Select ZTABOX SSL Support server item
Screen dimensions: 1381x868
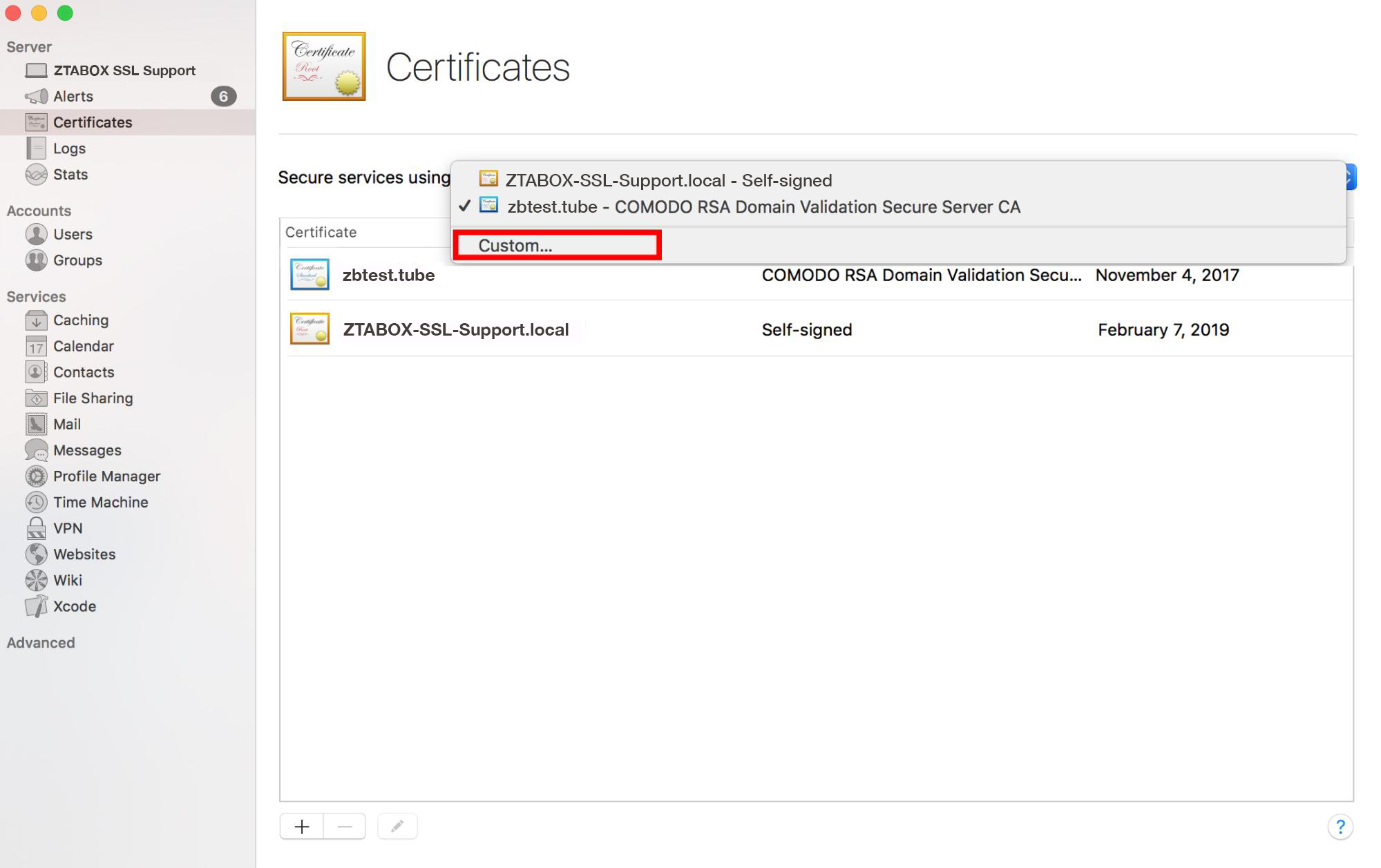click(124, 70)
